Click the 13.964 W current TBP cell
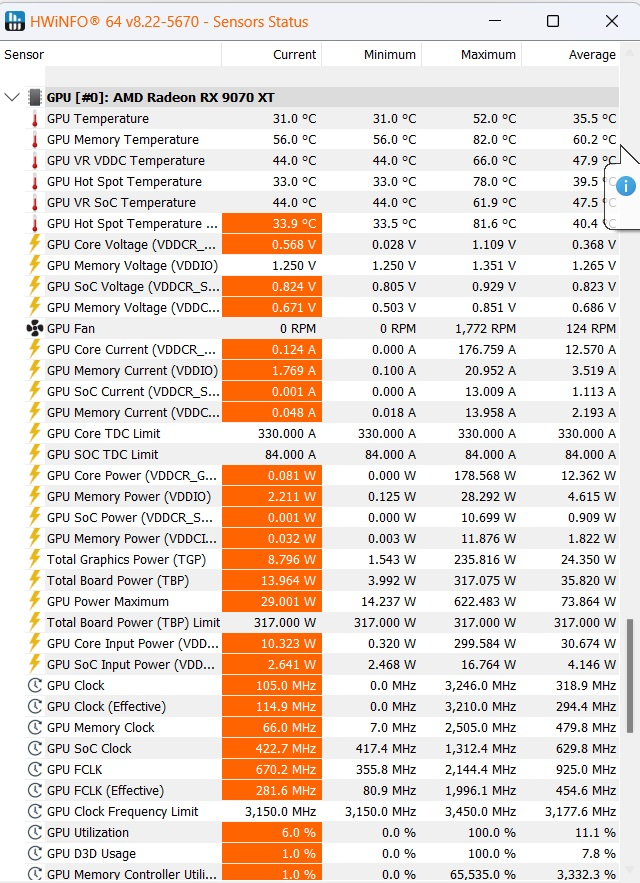The image size is (640, 883). coord(272,581)
